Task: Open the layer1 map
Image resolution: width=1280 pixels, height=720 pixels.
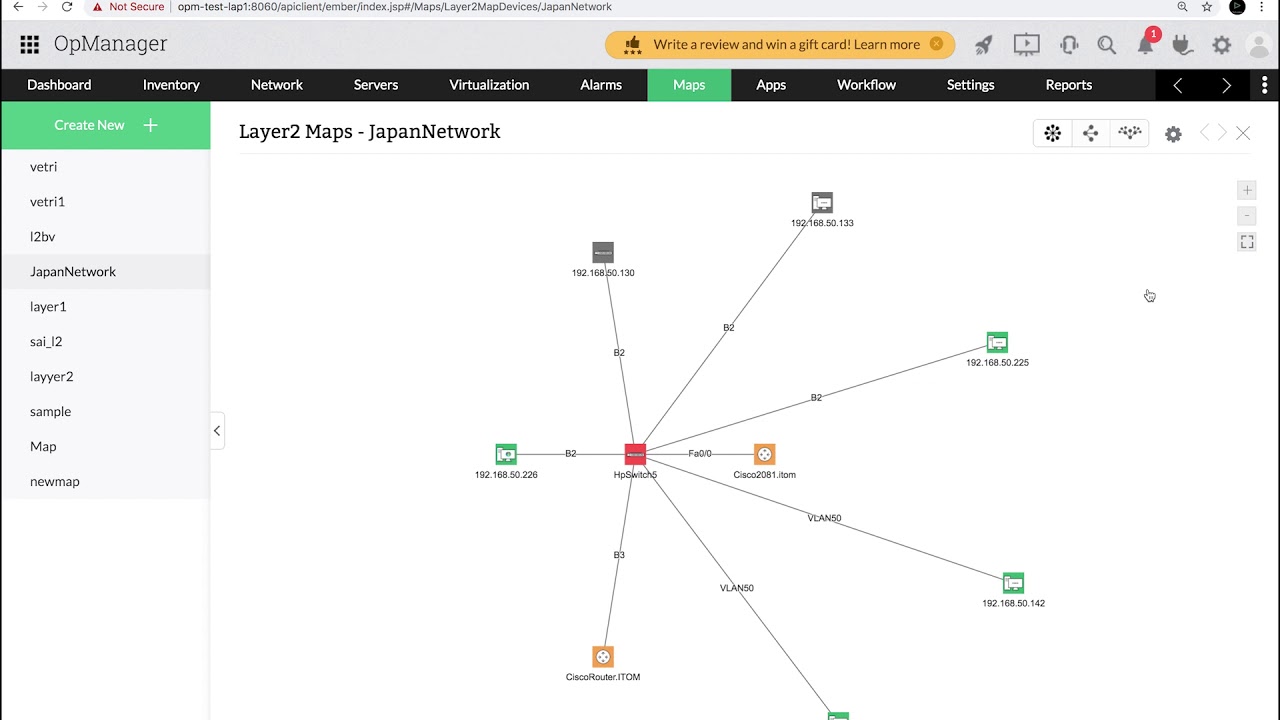Action: (x=105, y=307)
